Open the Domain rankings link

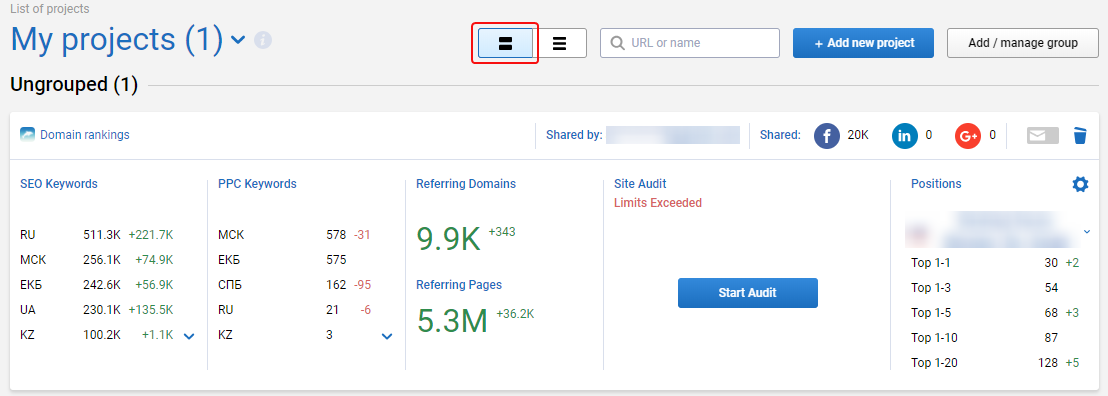85,134
